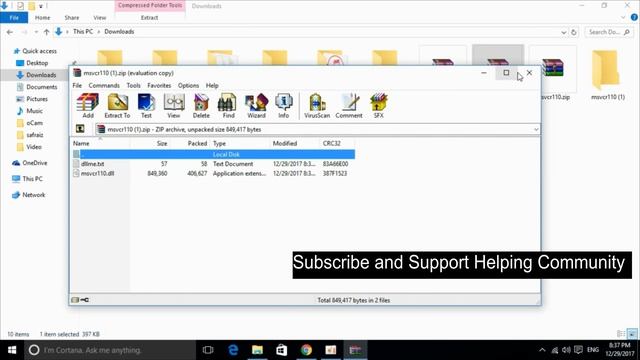Open WinRAR Tools menu
This screenshot has width=640, height=360.
click(133, 85)
